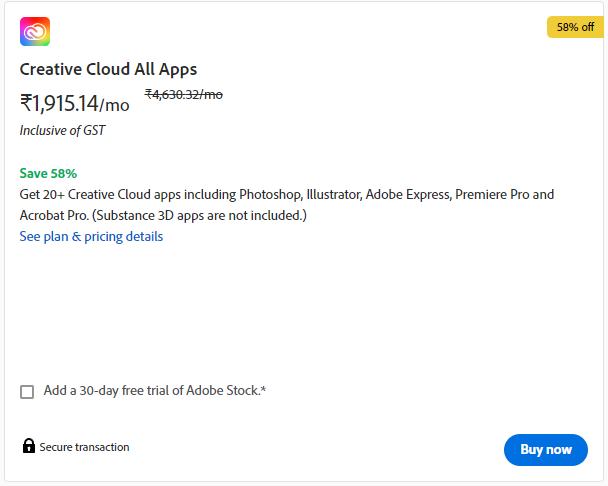
Task: Click the words Premiere Pro in description
Action: (492, 194)
